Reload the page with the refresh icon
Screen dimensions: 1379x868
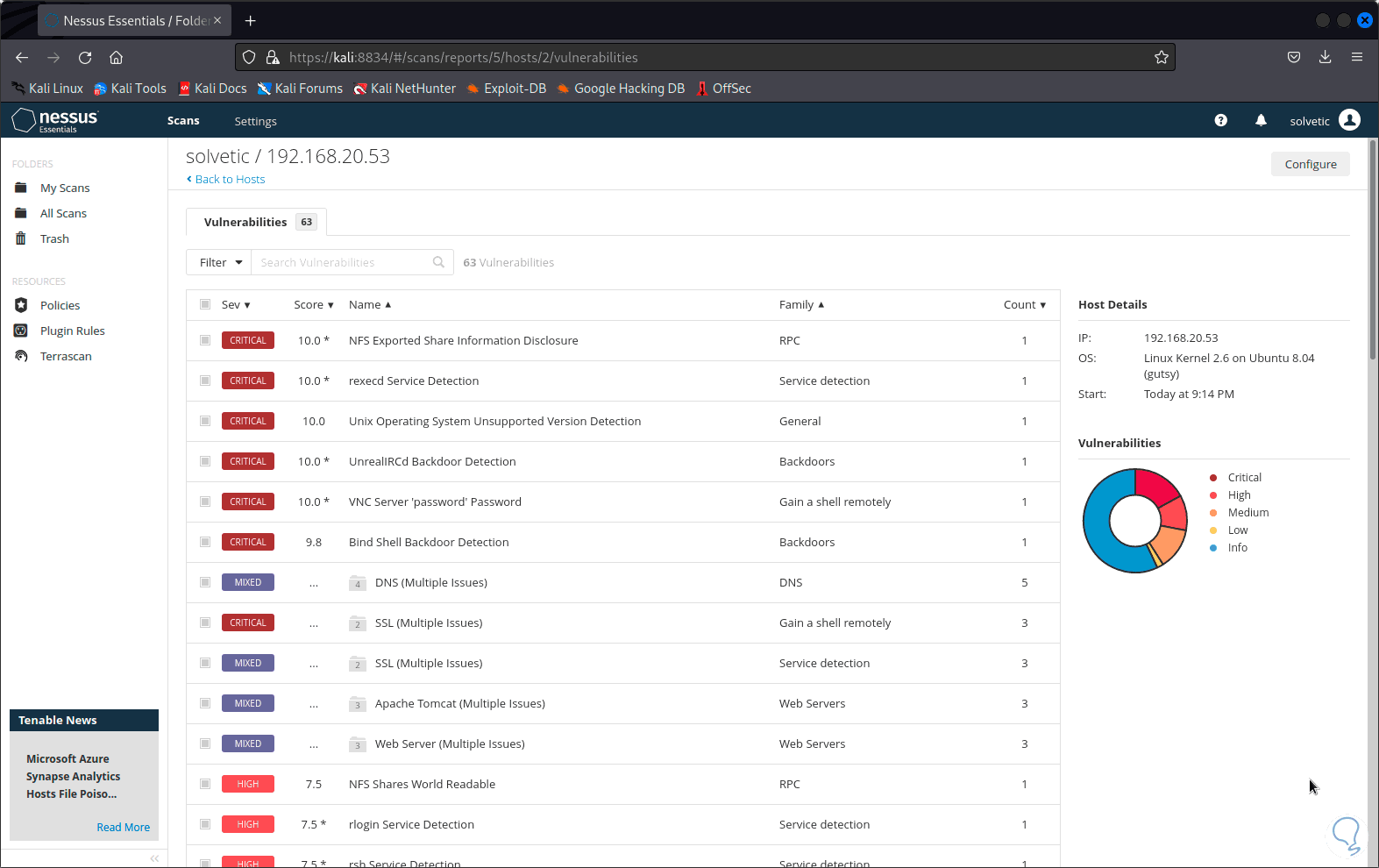pyautogui.click(x=85, y=57)
